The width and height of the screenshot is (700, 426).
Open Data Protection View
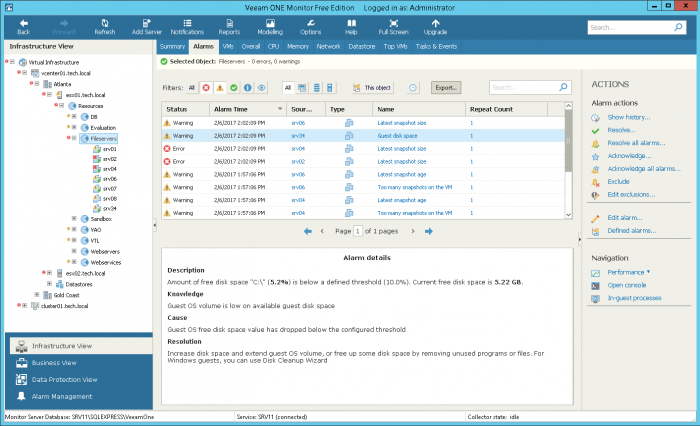click(79, 380)
